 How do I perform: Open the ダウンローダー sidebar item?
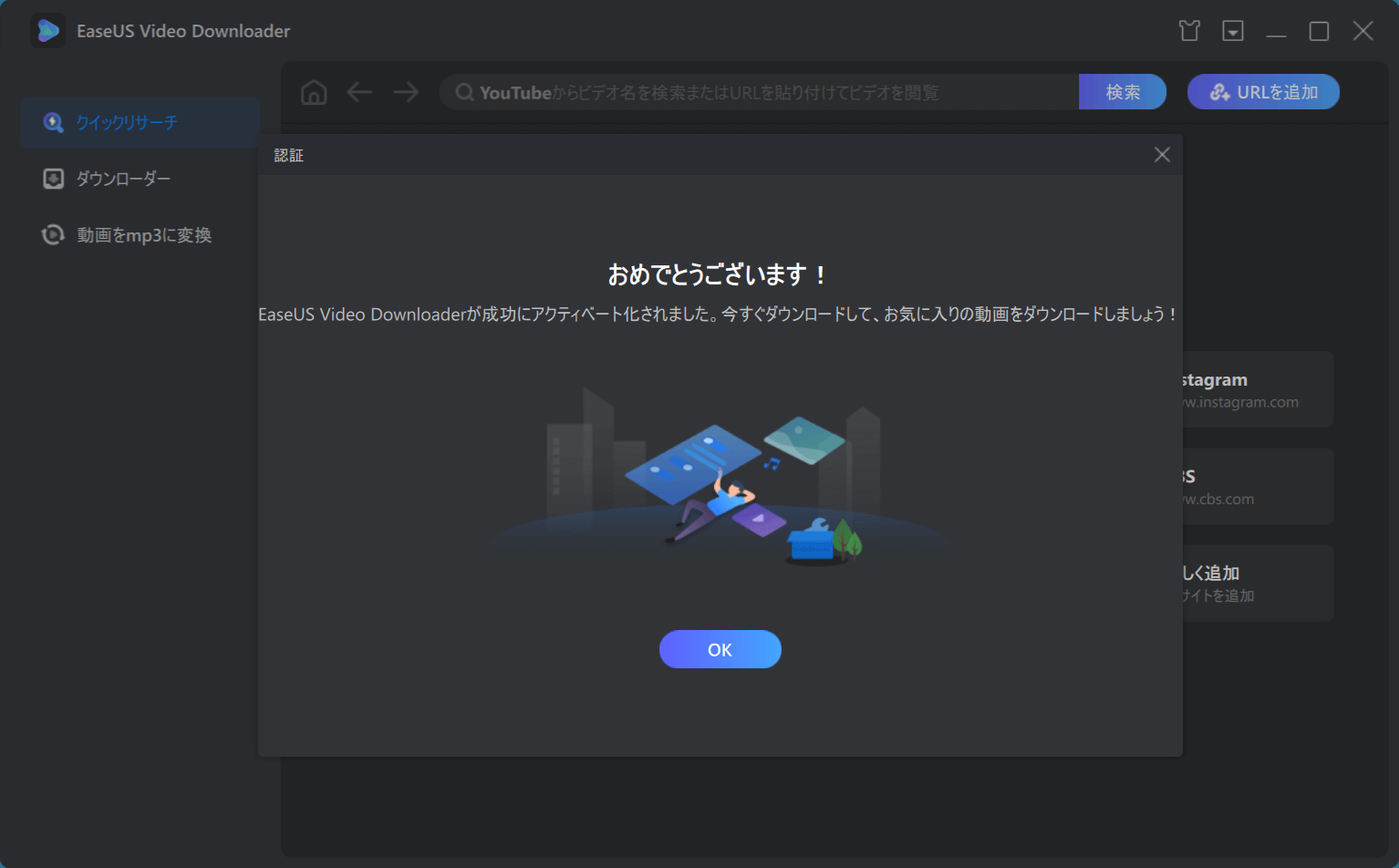click(x=140, y=179)
